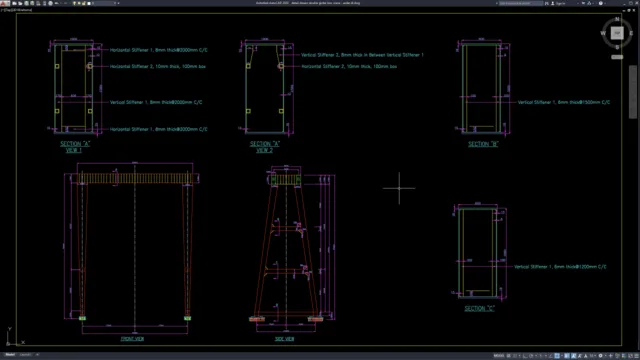
Task: Click the Save As icon
Action: (x=32, y=3)
